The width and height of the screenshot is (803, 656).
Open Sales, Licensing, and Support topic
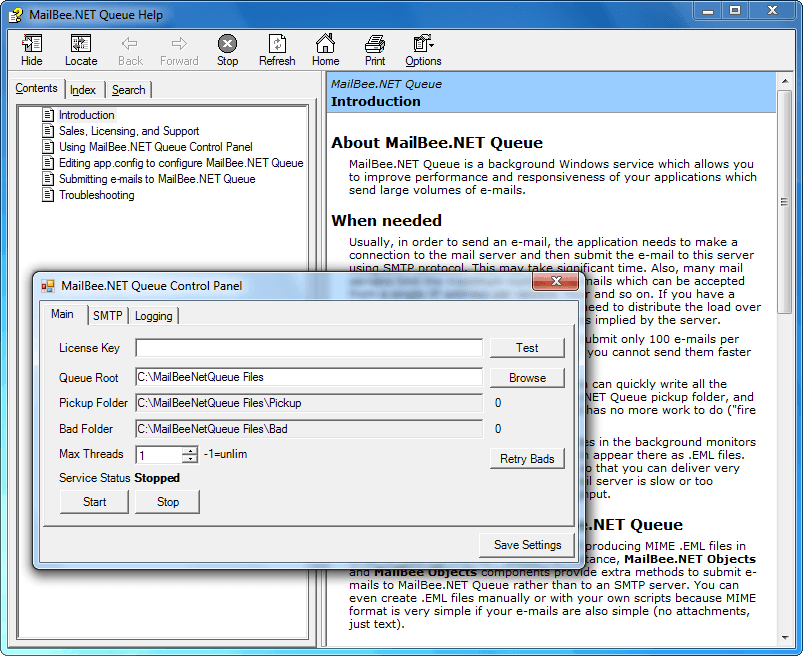click(x=129, y=131)
